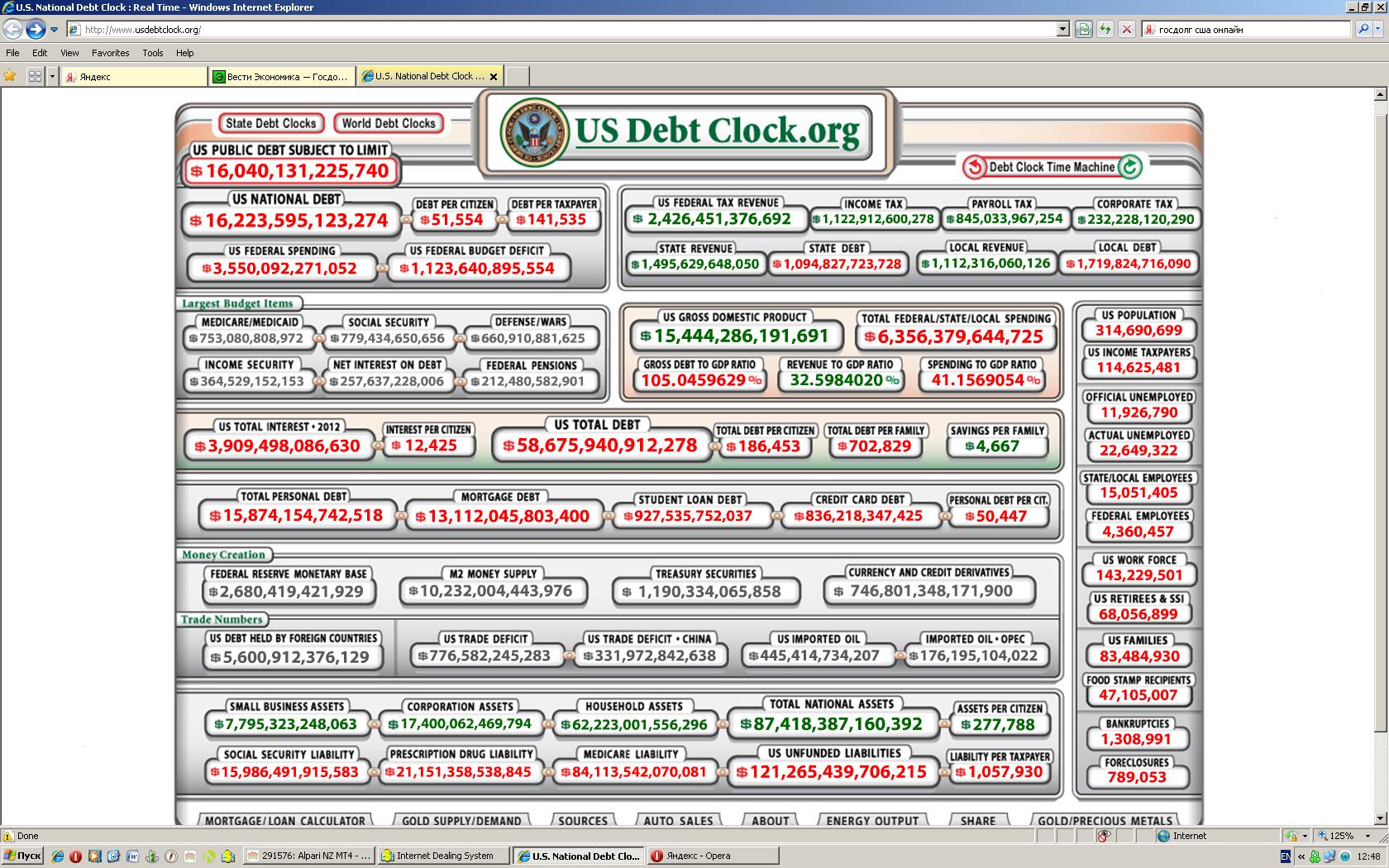Open the Tools menu
Screen dimensions: 1389x868
click(x=153, y=53)
